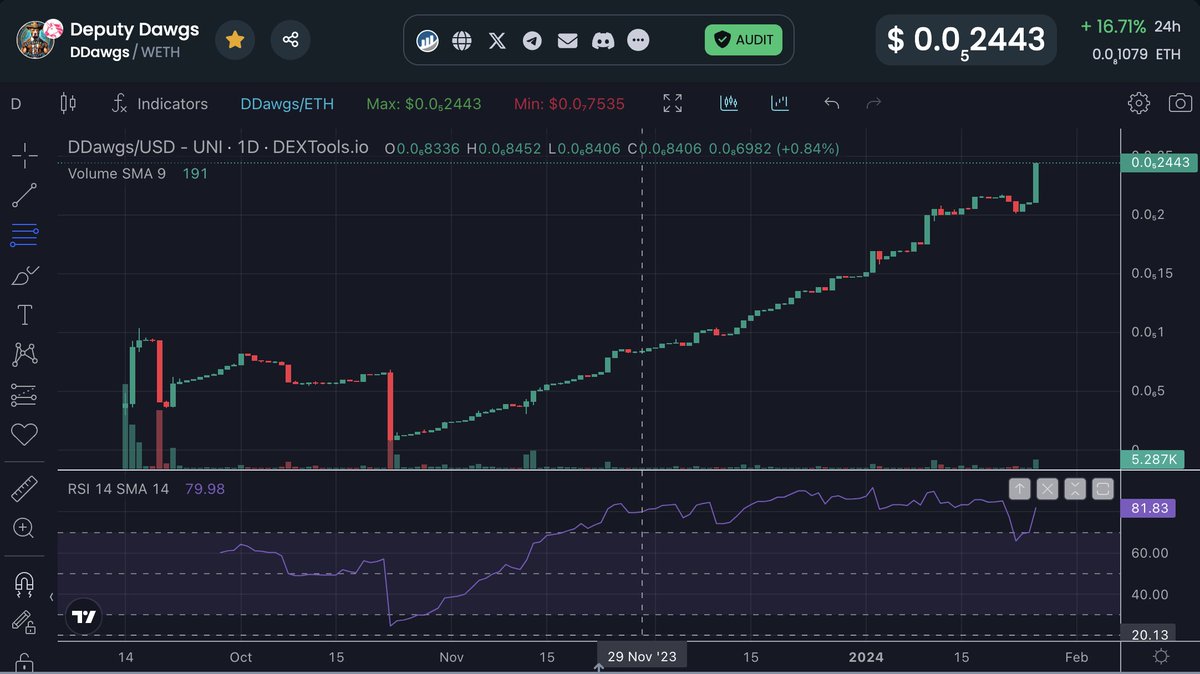Select the pattern drawing tool
Viewport: 1200px width, 674px height.
click(x=25, y=354)
